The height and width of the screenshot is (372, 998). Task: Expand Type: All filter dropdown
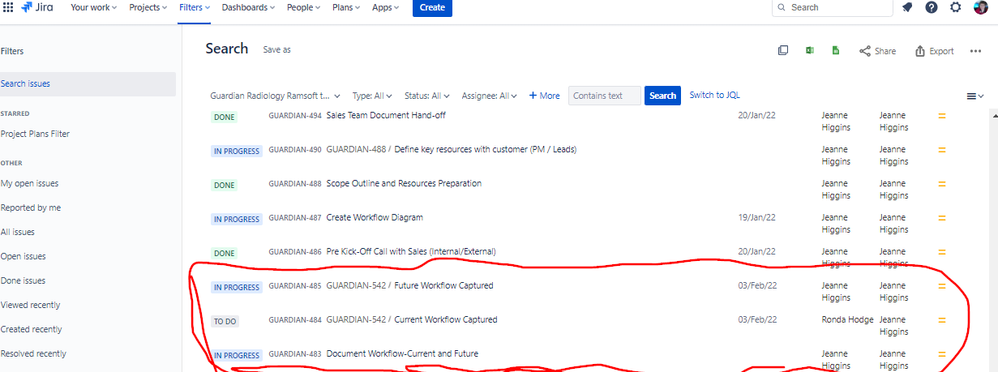[372, 96]
